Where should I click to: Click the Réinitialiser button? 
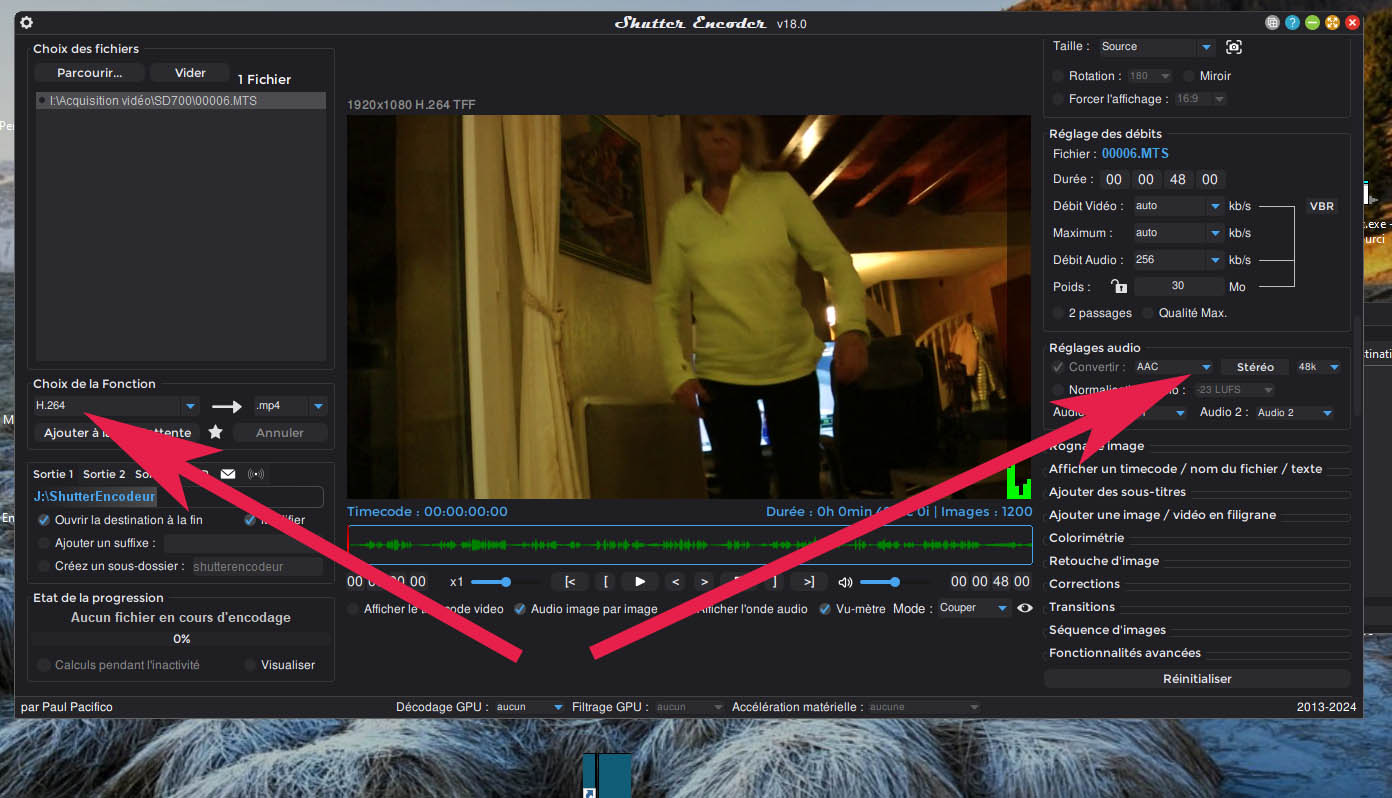[x=1197, y=679]
